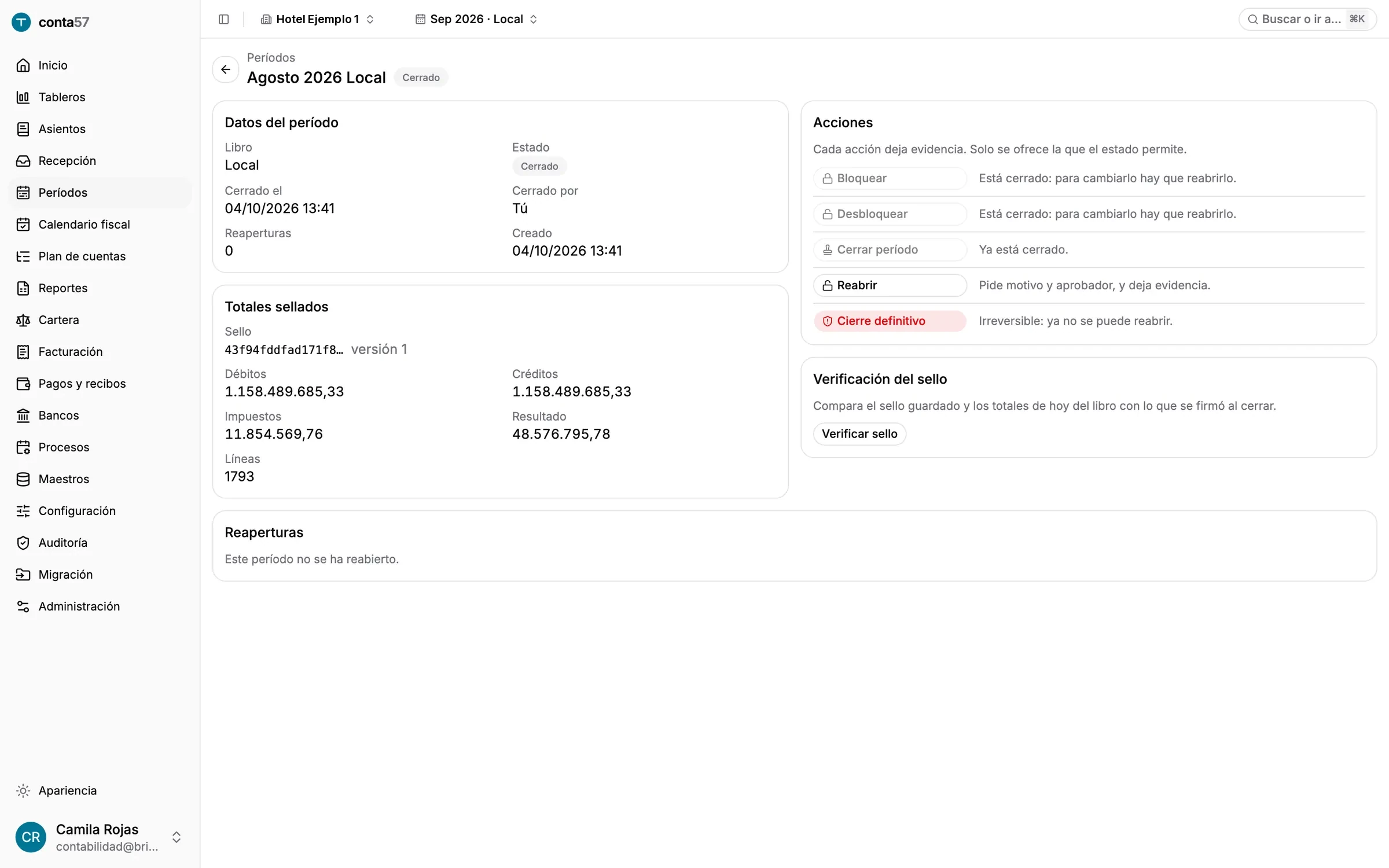Navigate to Procesos
The width and height of the screenshot is (1389, 868).
[x=100, y=447]
